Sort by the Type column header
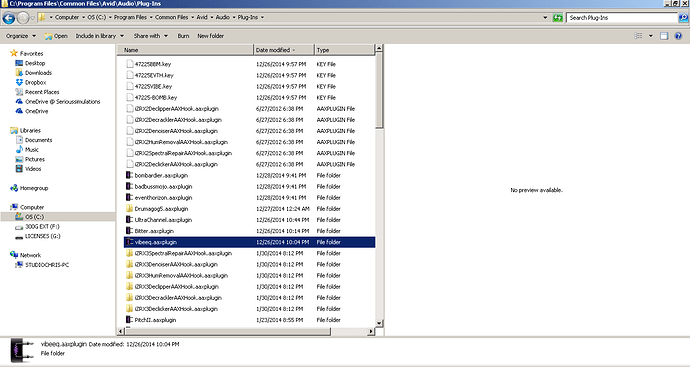 [x=345, y=50]
